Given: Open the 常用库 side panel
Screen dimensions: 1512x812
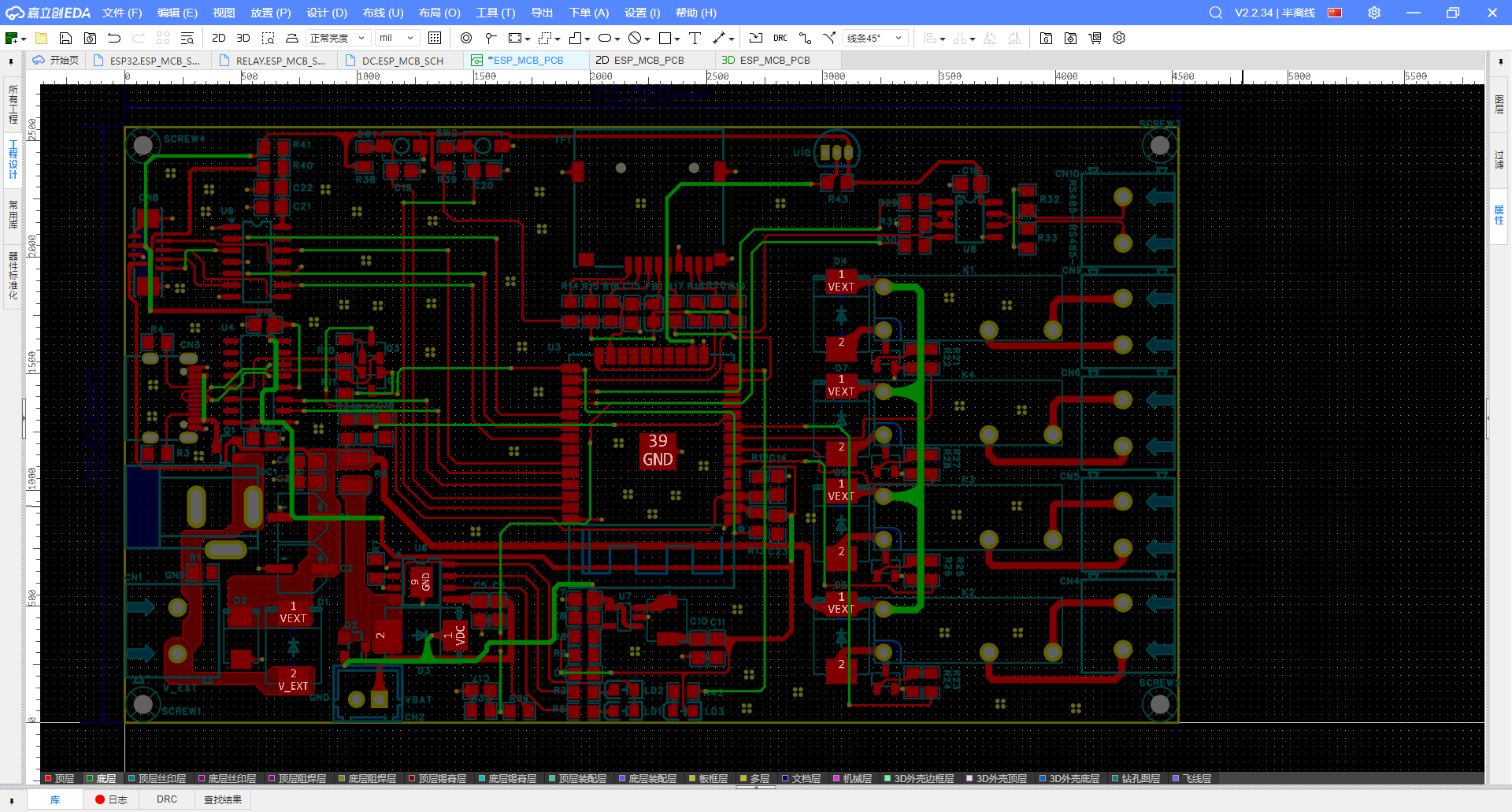Looking at the screenshot, I should click(x=13, y=214).
